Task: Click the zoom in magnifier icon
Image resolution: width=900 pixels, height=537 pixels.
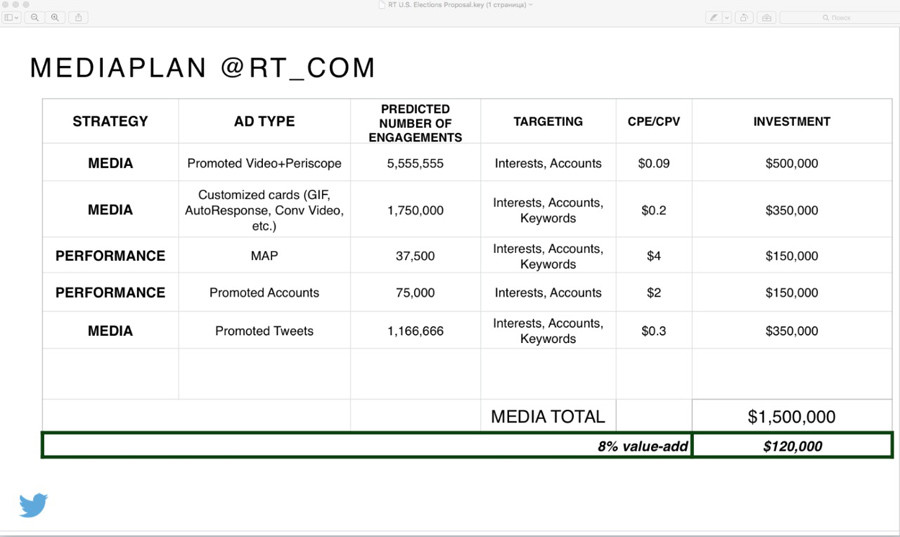Action: [55, 18]
